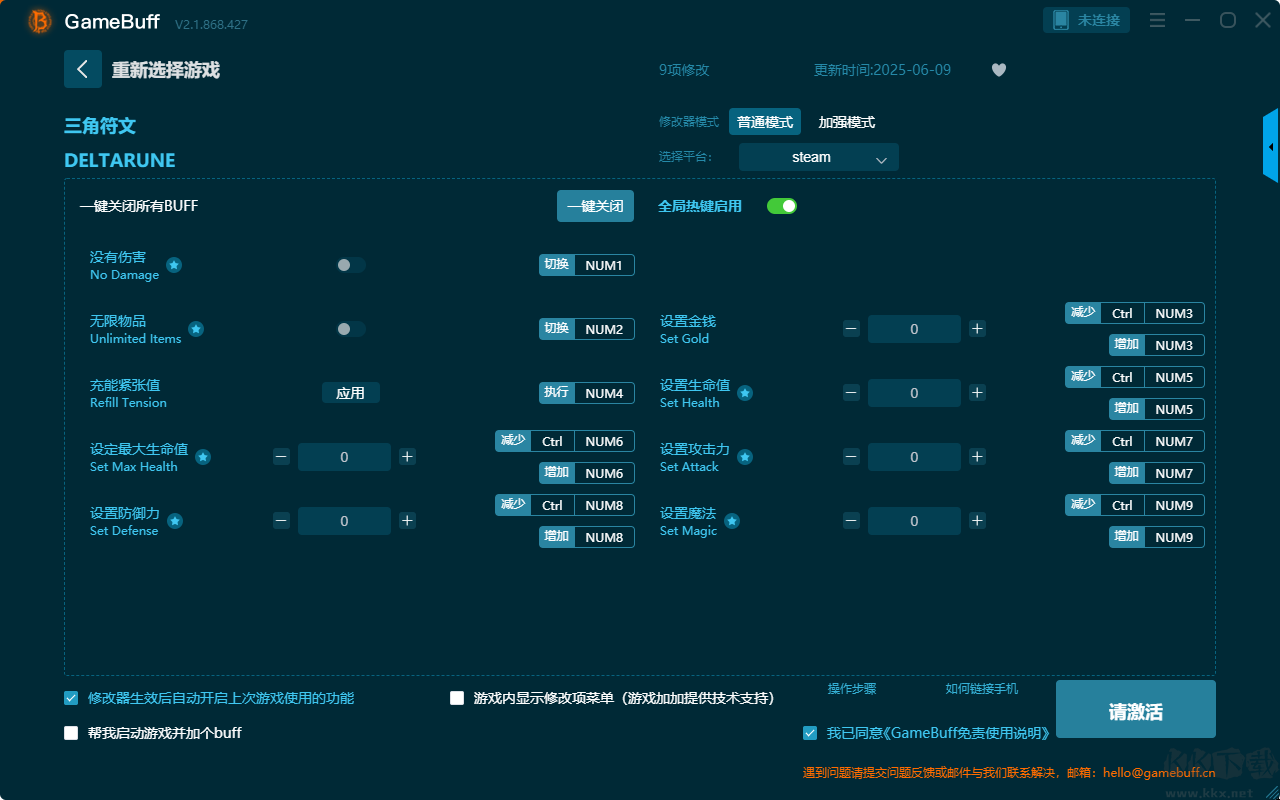Increase Set Attack value with plus
The image size is (1280, 800).
point(977,457)
